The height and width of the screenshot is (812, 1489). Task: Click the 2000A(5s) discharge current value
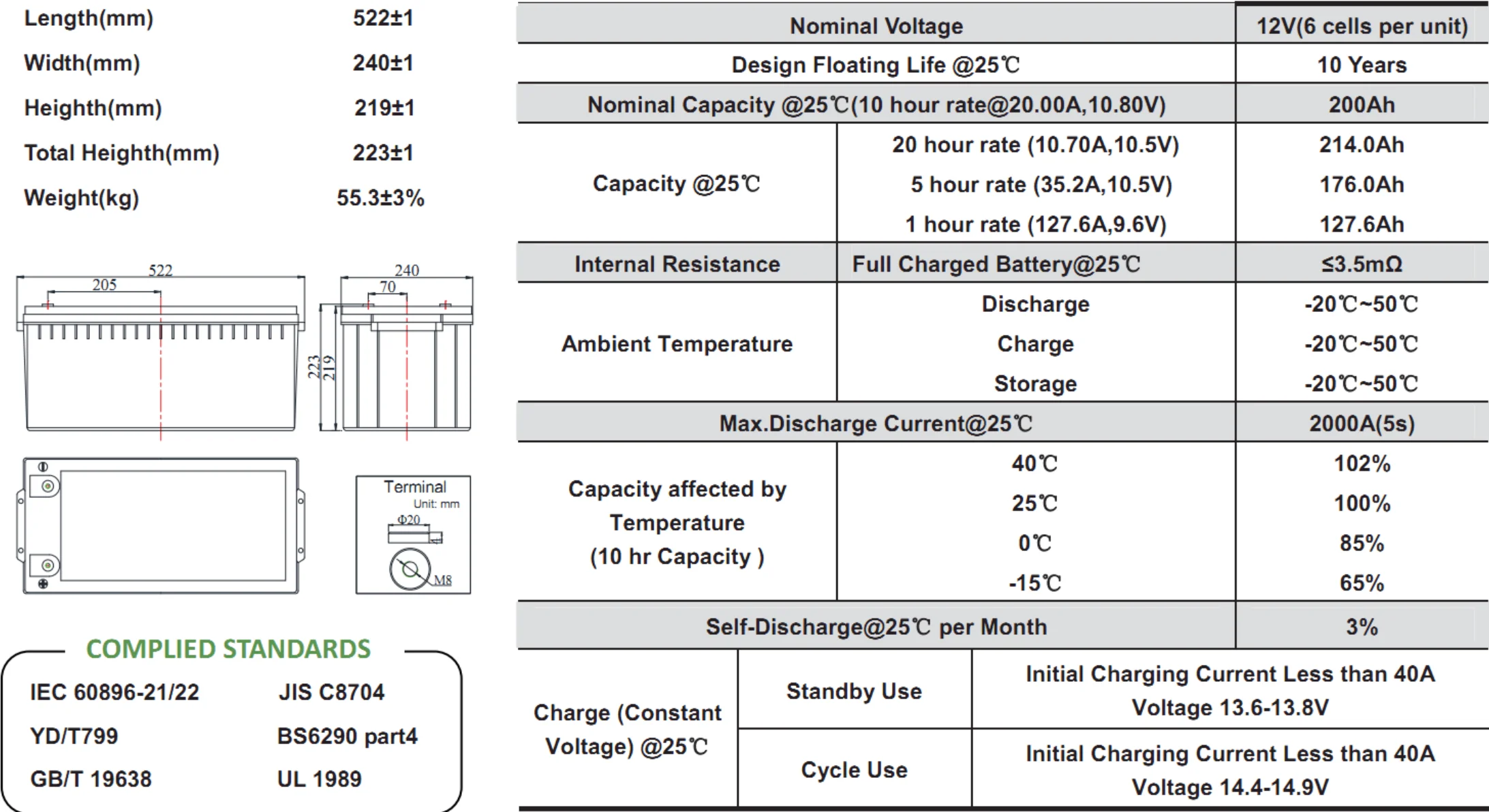click(x=1361, y=424)
